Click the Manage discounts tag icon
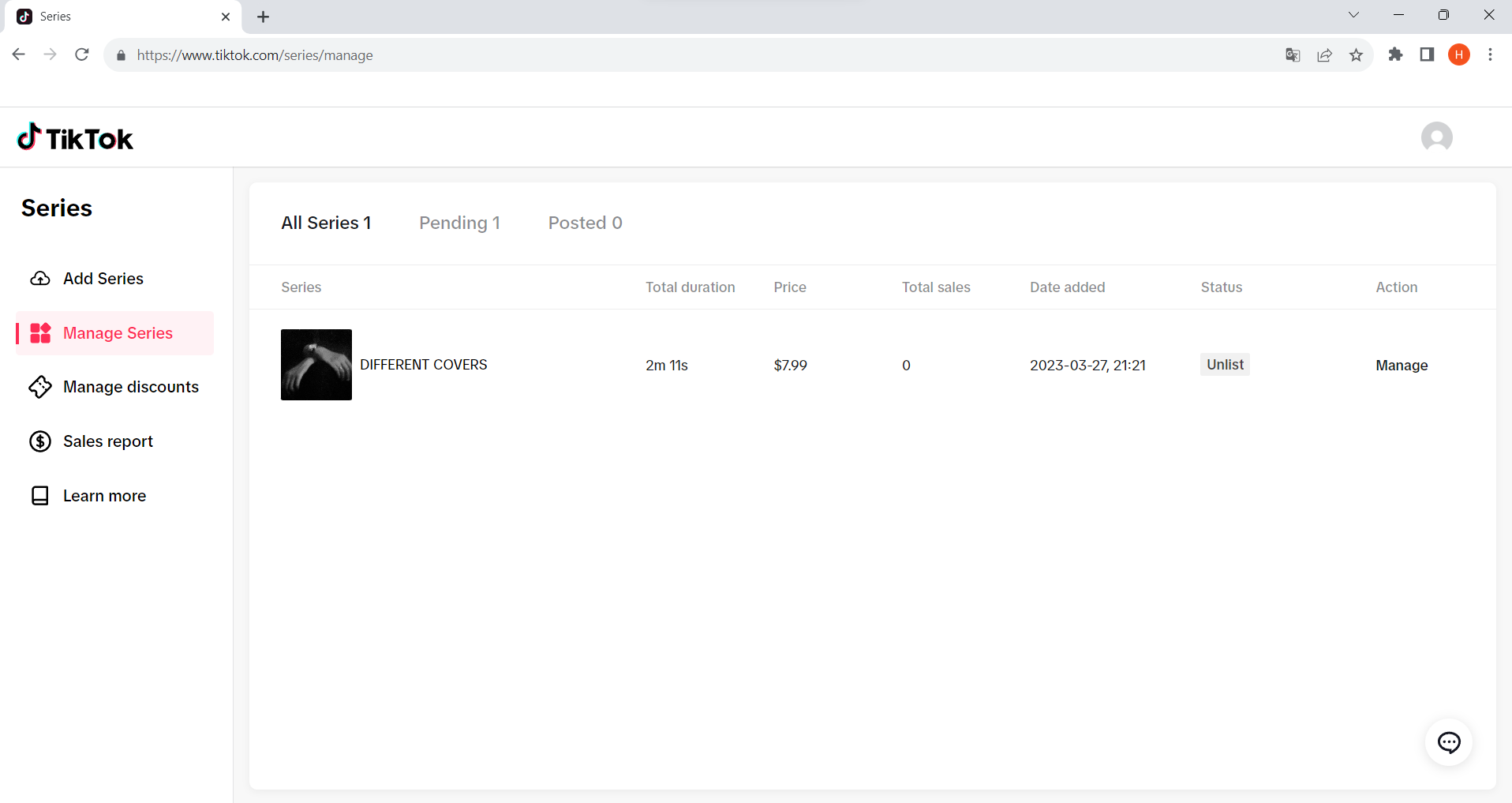The height and width of the screenshot is (803, 1512). [x=40, y=387]
